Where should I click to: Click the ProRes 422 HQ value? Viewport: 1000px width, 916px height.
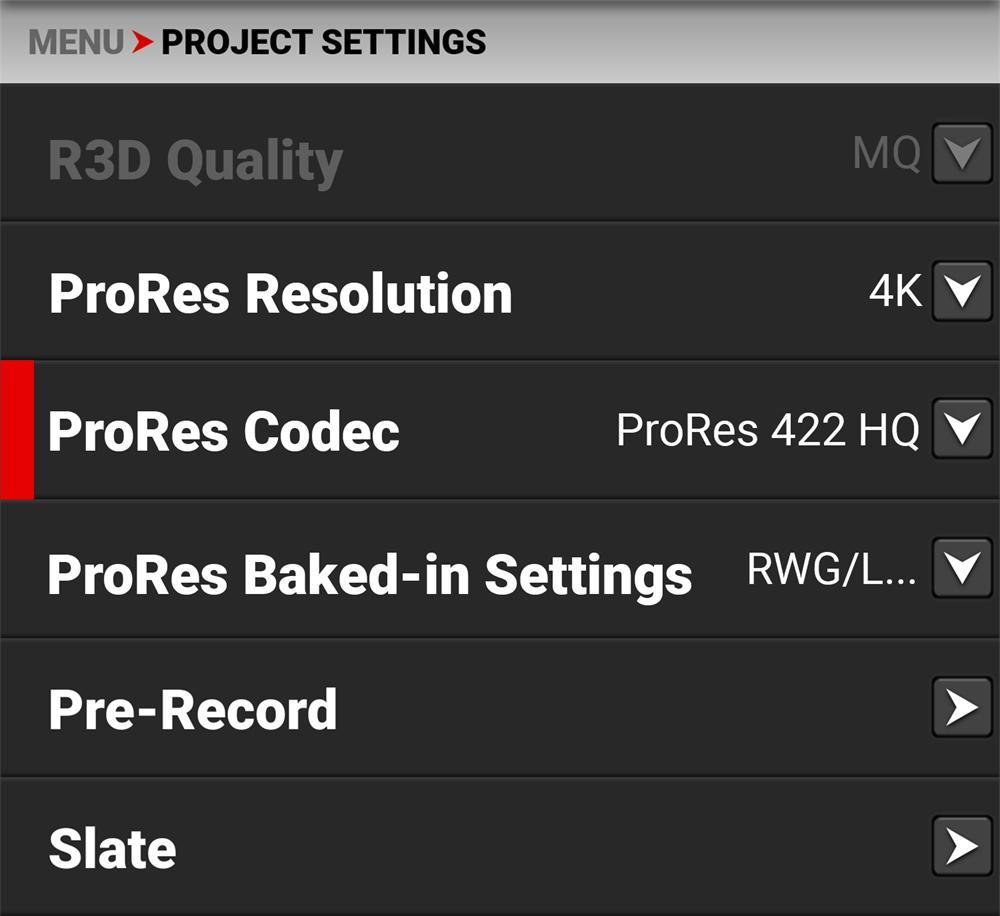click(767, 430)
